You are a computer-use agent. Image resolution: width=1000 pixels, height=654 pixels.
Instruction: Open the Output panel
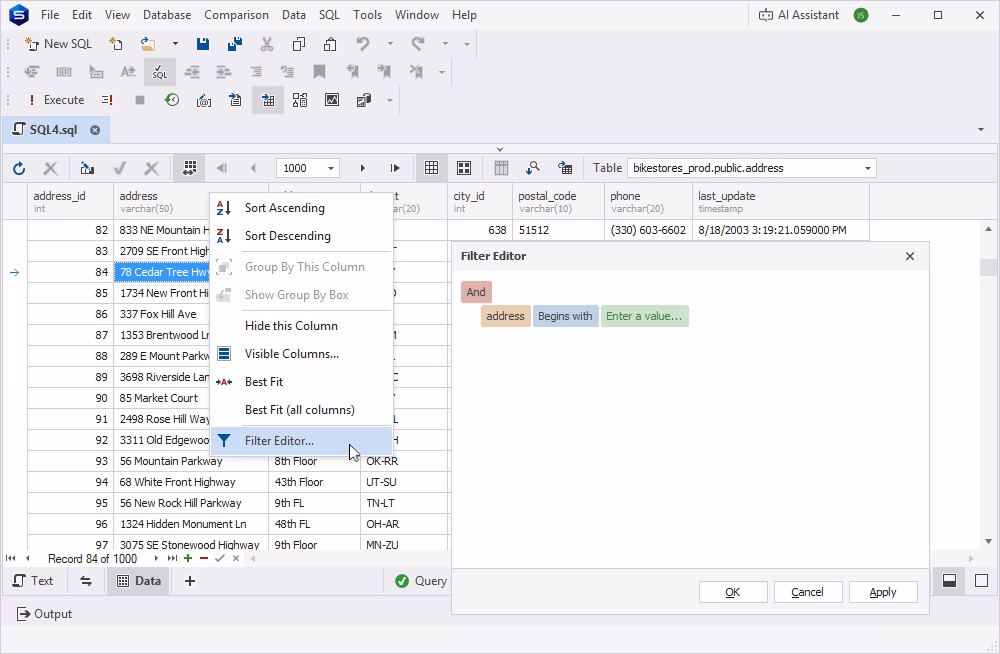tap(44, 614)
